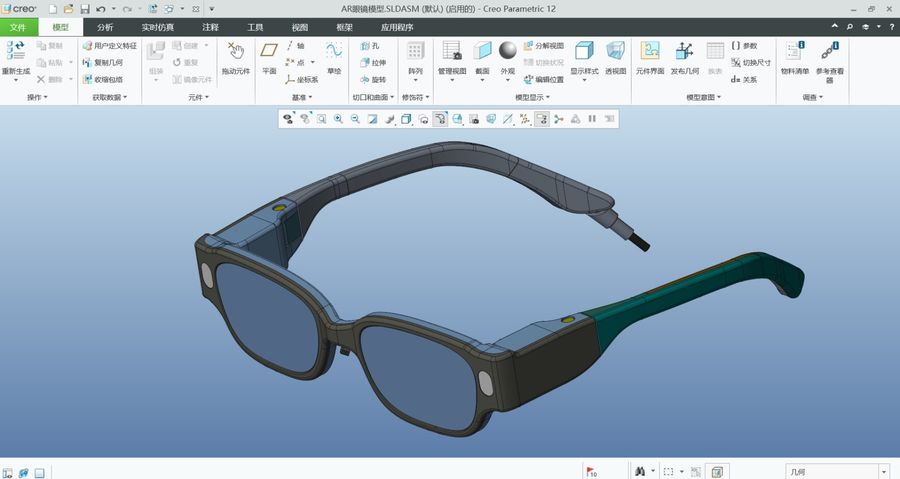Viewport: 900px width, 479px height.
Task: Toggle annotation display button in graphics toolbar
Action: tap(541, 119)
